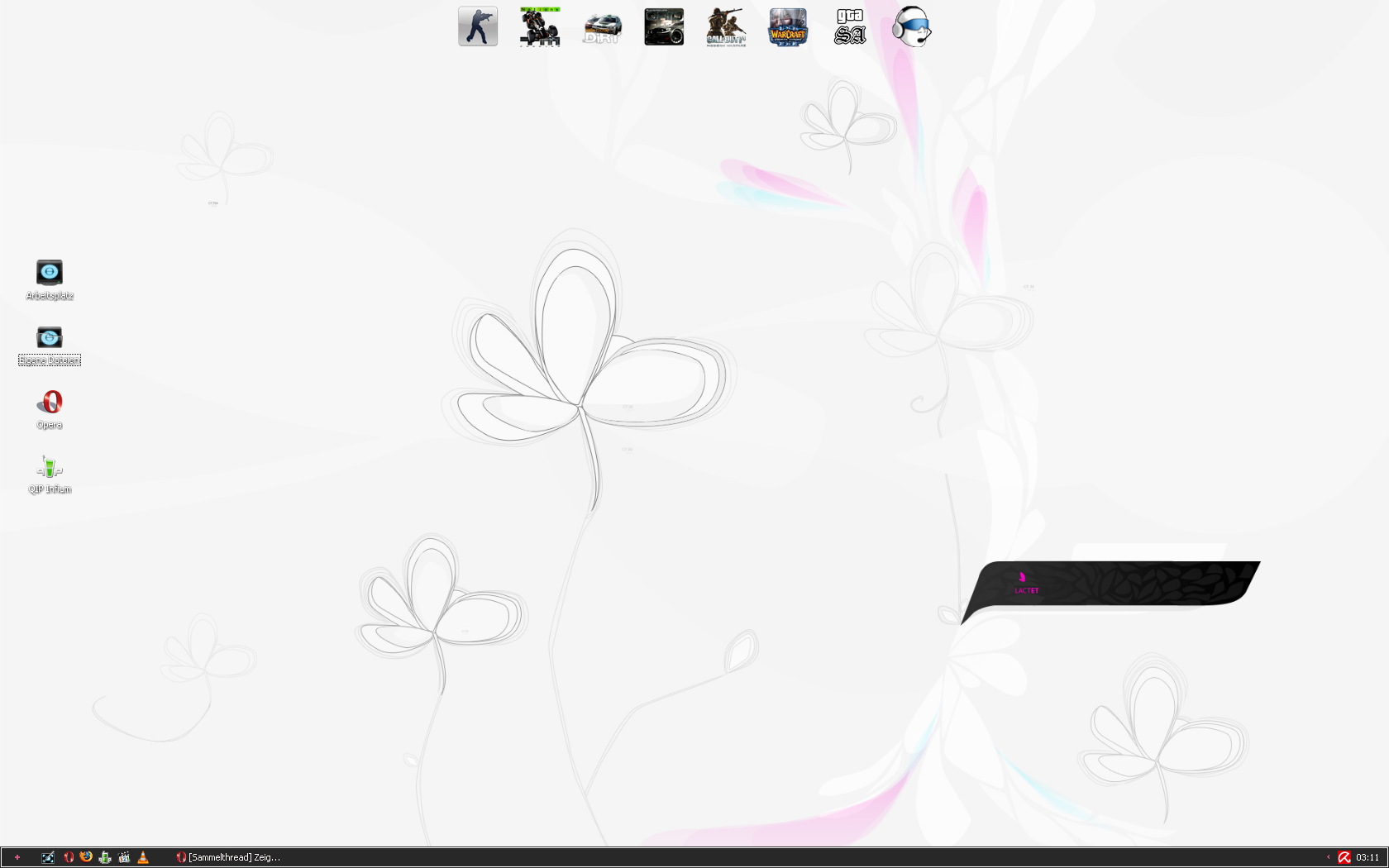Switch to the [Sammelthread] Opera taskbar window
The width and height of the screenshot is (1389, 868).
point(228,857)
